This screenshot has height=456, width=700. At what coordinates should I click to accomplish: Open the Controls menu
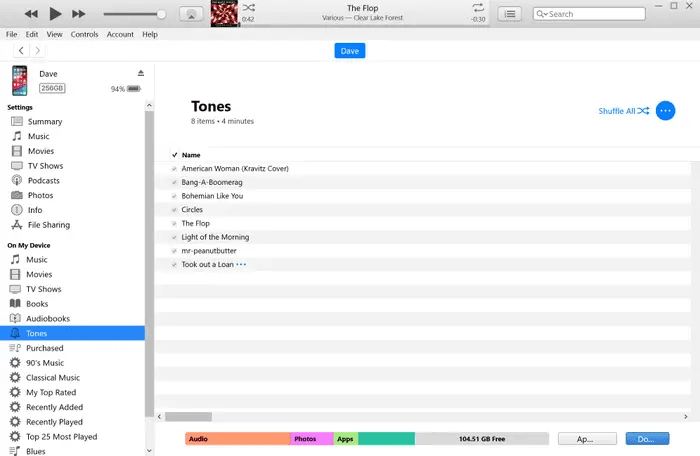(x=84, y=34)
